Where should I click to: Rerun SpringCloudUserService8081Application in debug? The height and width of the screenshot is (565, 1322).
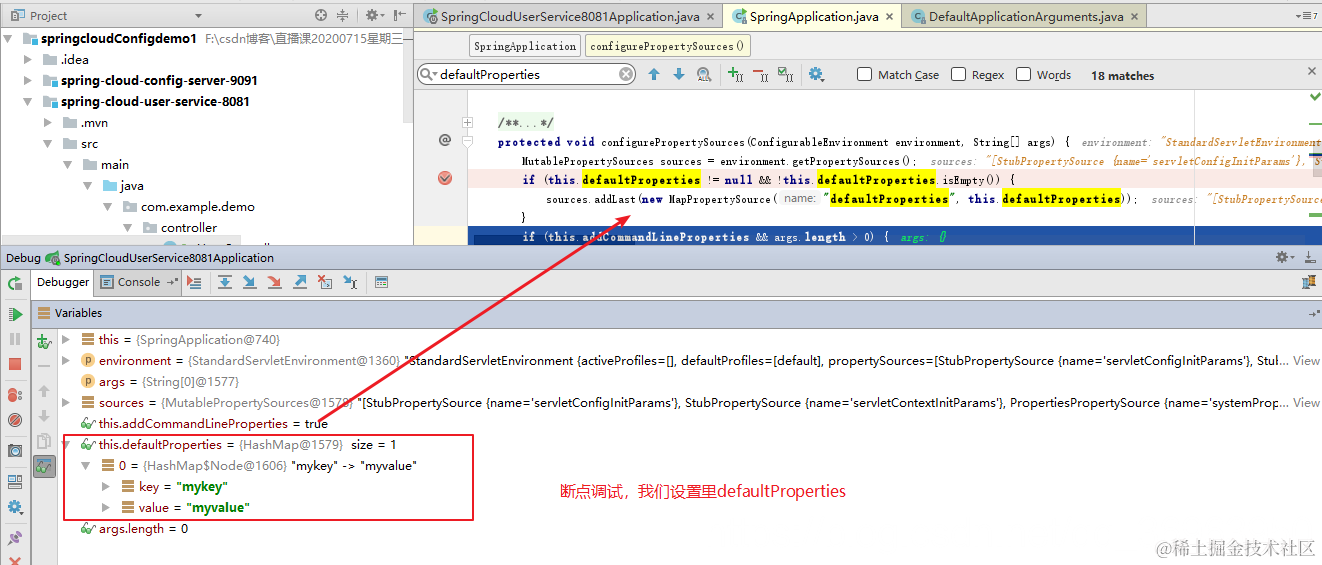pyautogui.click(x=15, y=285)
